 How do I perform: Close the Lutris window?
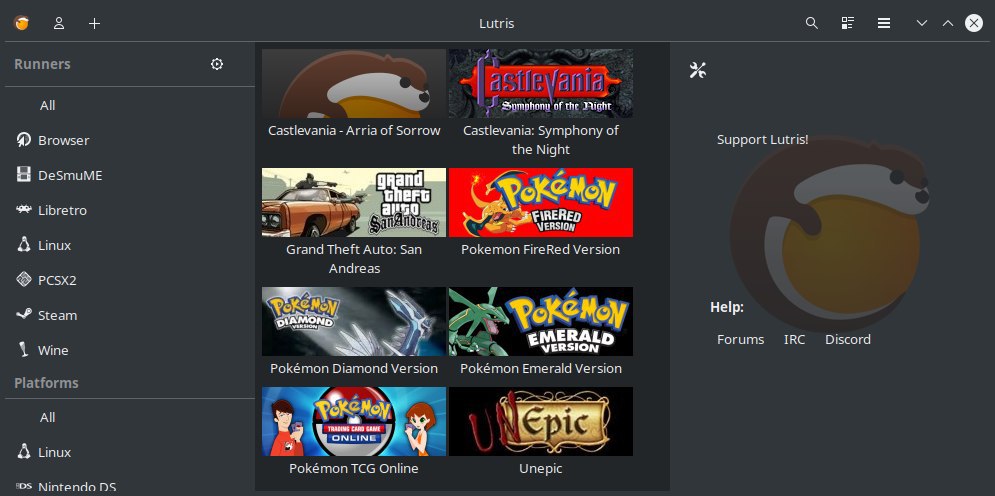[974, 23]
